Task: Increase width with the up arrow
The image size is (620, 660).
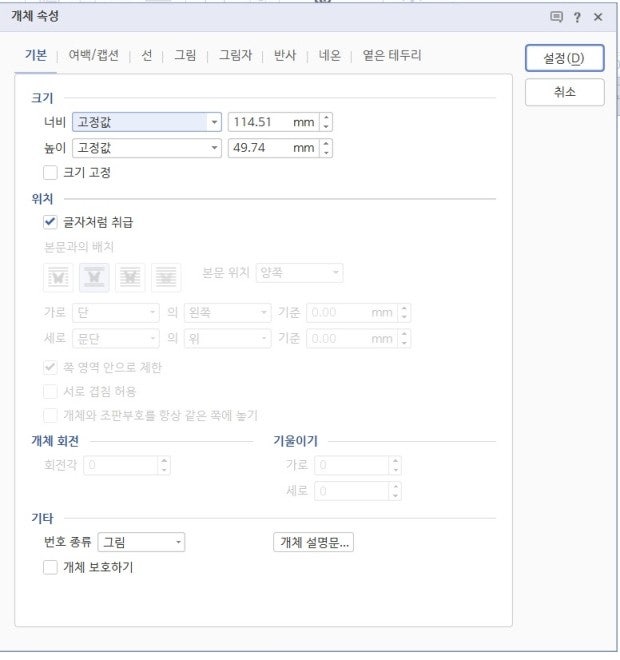Action: [x=326, y=117]
